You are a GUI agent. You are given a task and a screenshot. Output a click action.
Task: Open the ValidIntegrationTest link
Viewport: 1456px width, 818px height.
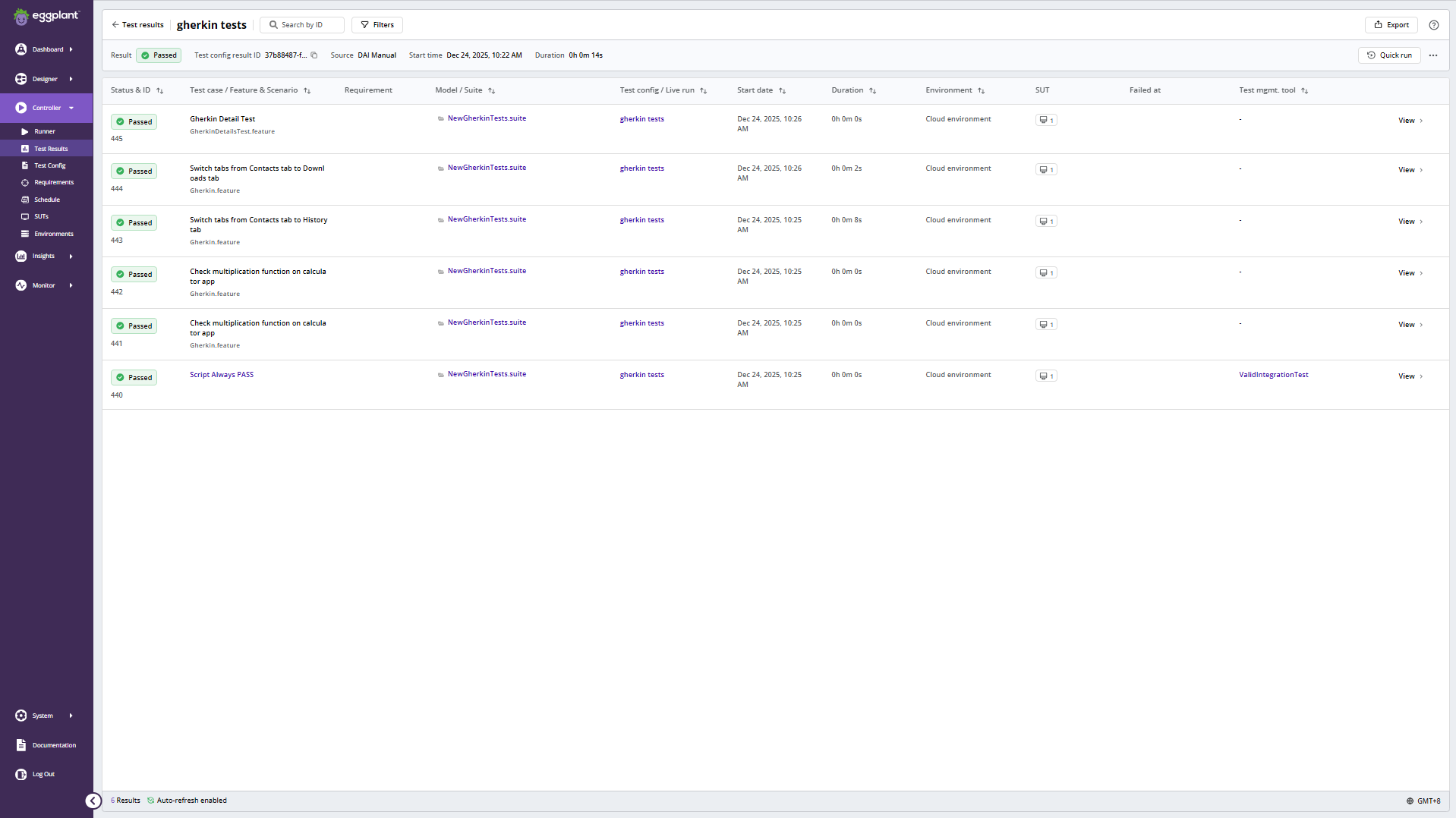click(1273, 374)
